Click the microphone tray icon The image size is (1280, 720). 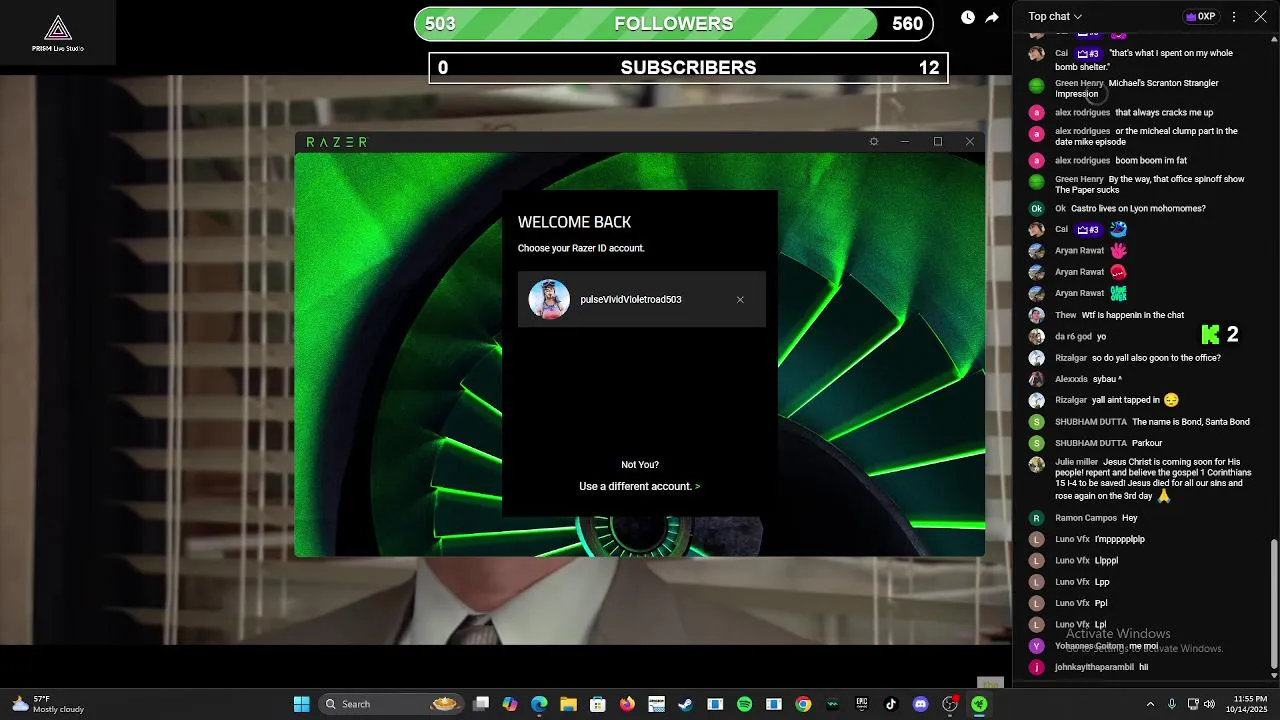[x=1172, y=704]
